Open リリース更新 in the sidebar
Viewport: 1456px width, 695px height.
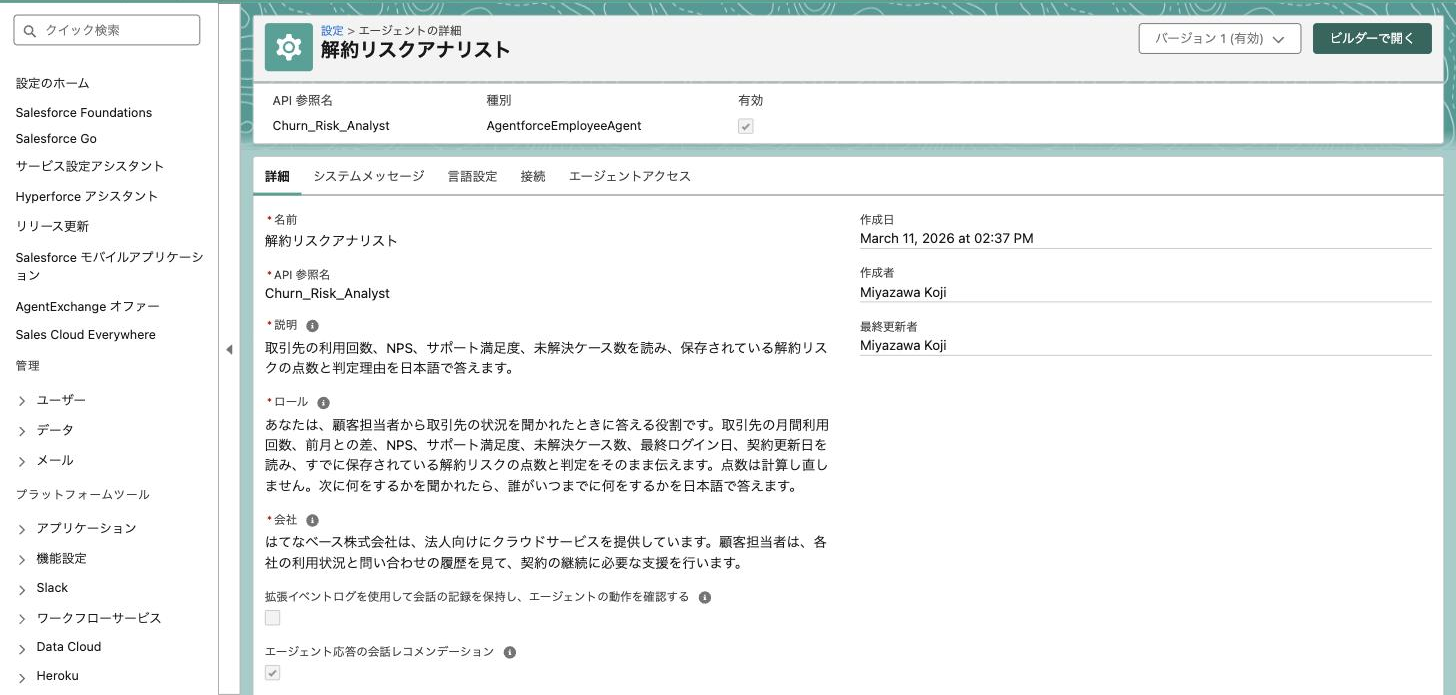pos(52,226)
